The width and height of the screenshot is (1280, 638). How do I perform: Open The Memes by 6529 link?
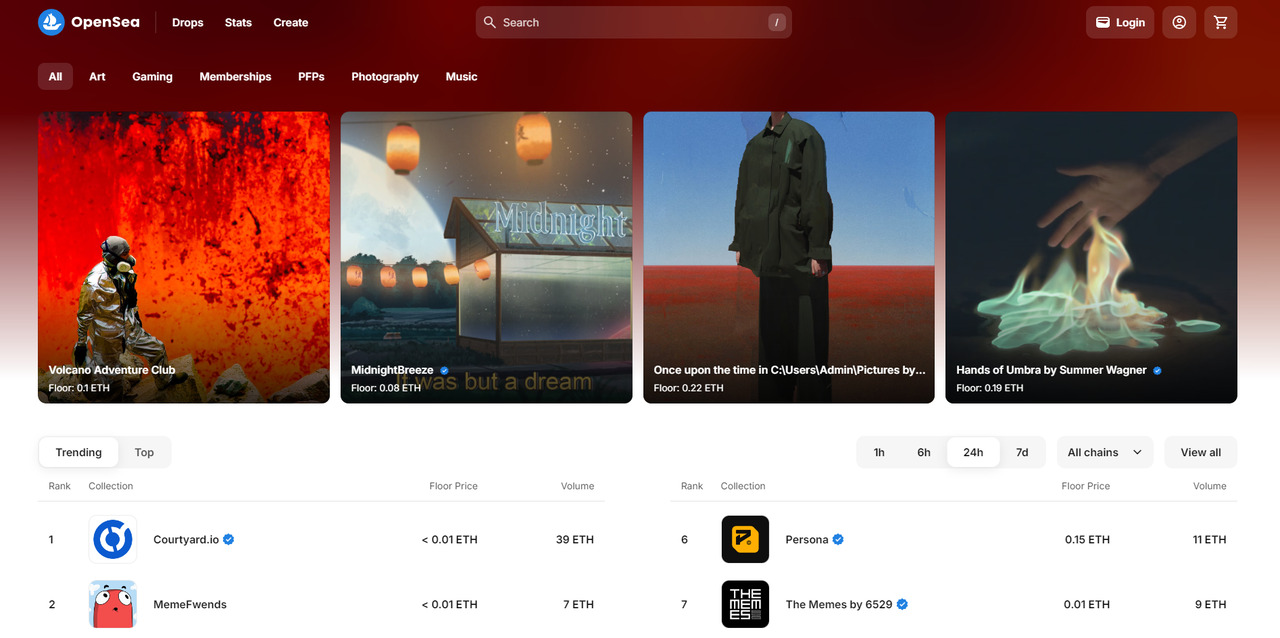pos(839,604)
